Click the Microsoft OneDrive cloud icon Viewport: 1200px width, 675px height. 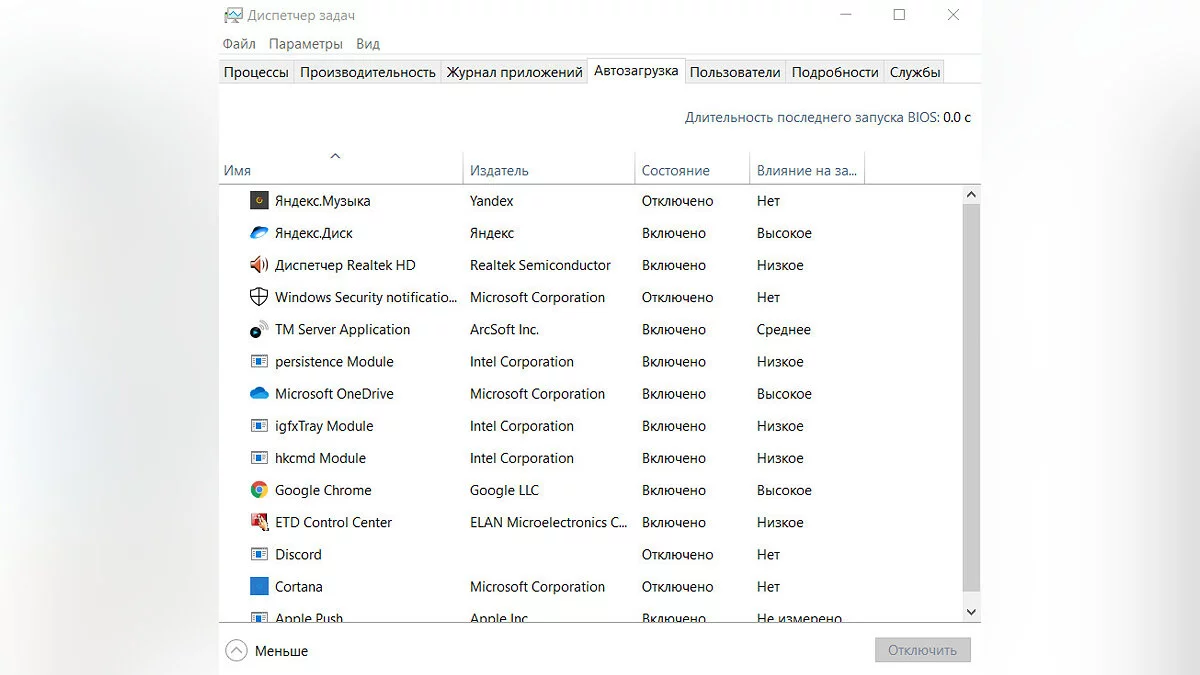tap(259, 394)
